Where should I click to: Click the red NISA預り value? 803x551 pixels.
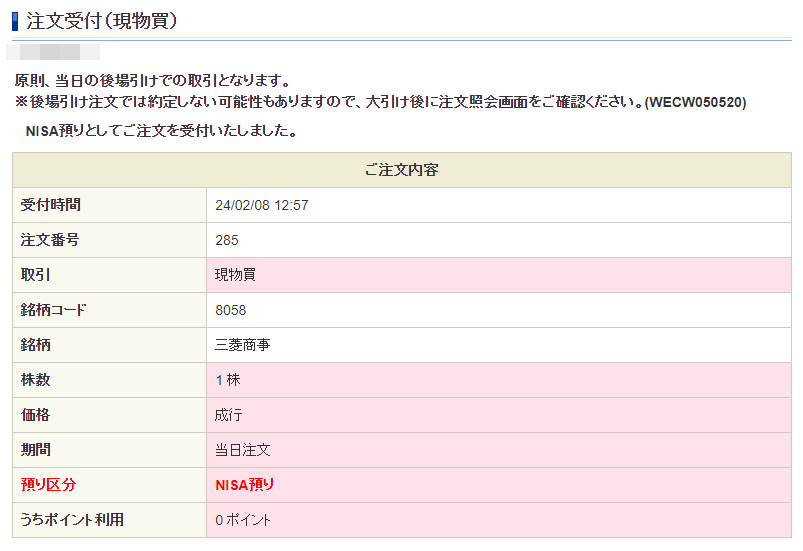coord(245,485)
